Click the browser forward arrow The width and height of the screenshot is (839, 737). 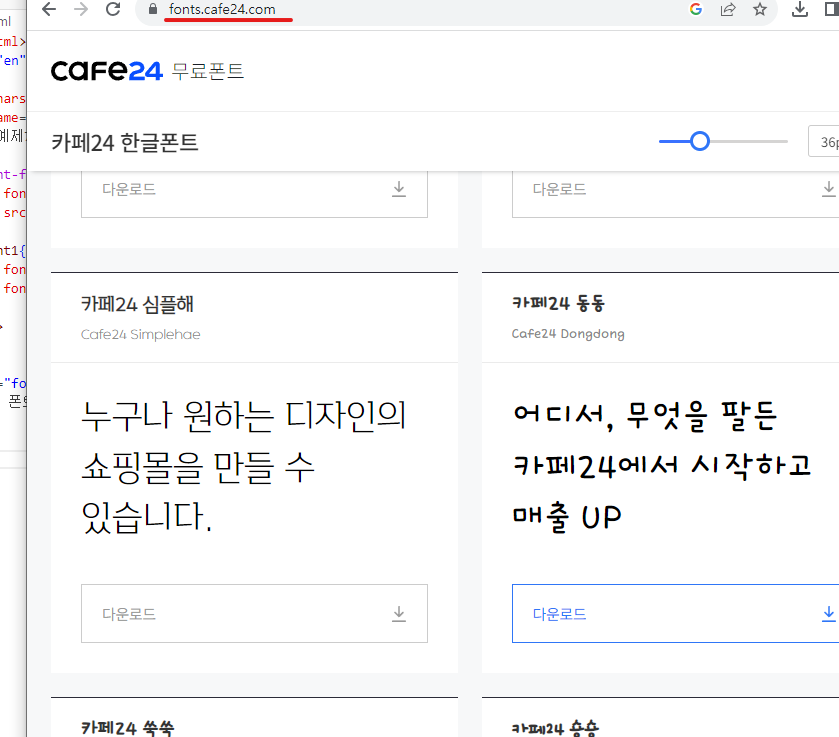pyautogui.click(x=81, y=9)
